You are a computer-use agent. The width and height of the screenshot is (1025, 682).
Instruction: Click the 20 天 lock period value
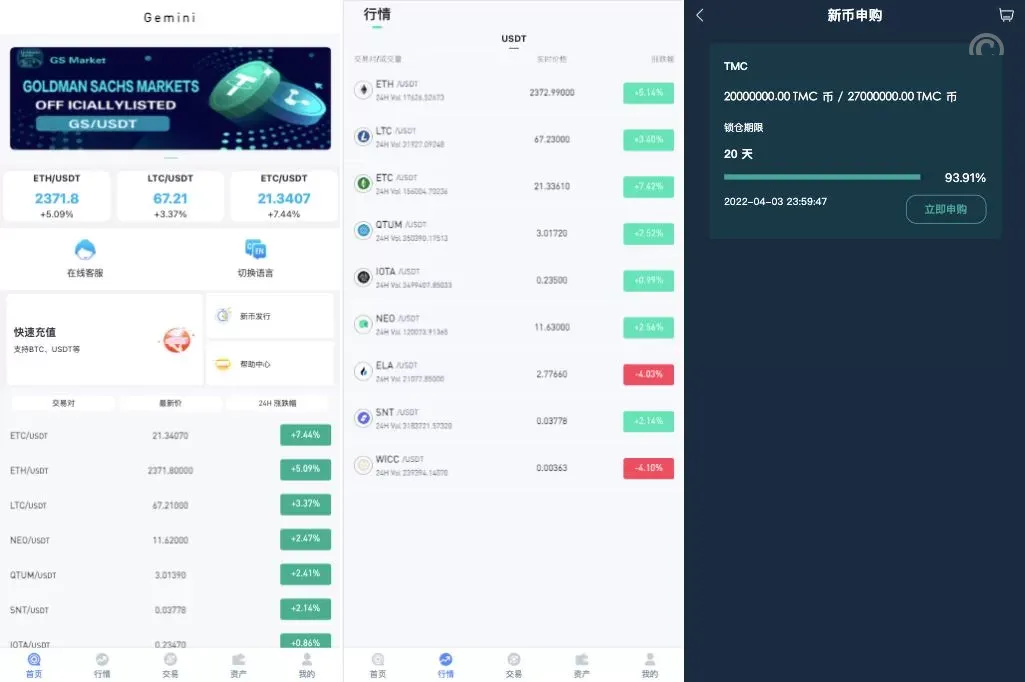pos(738,154)
